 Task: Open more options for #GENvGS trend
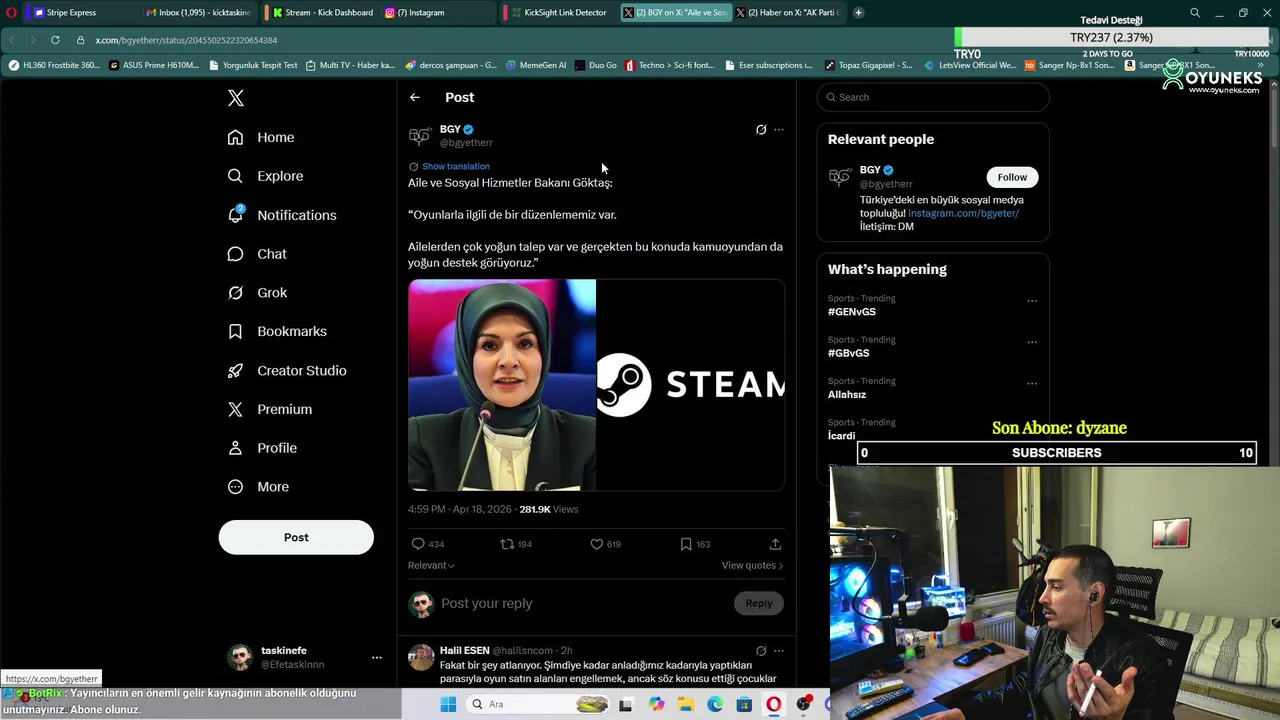1032,300
